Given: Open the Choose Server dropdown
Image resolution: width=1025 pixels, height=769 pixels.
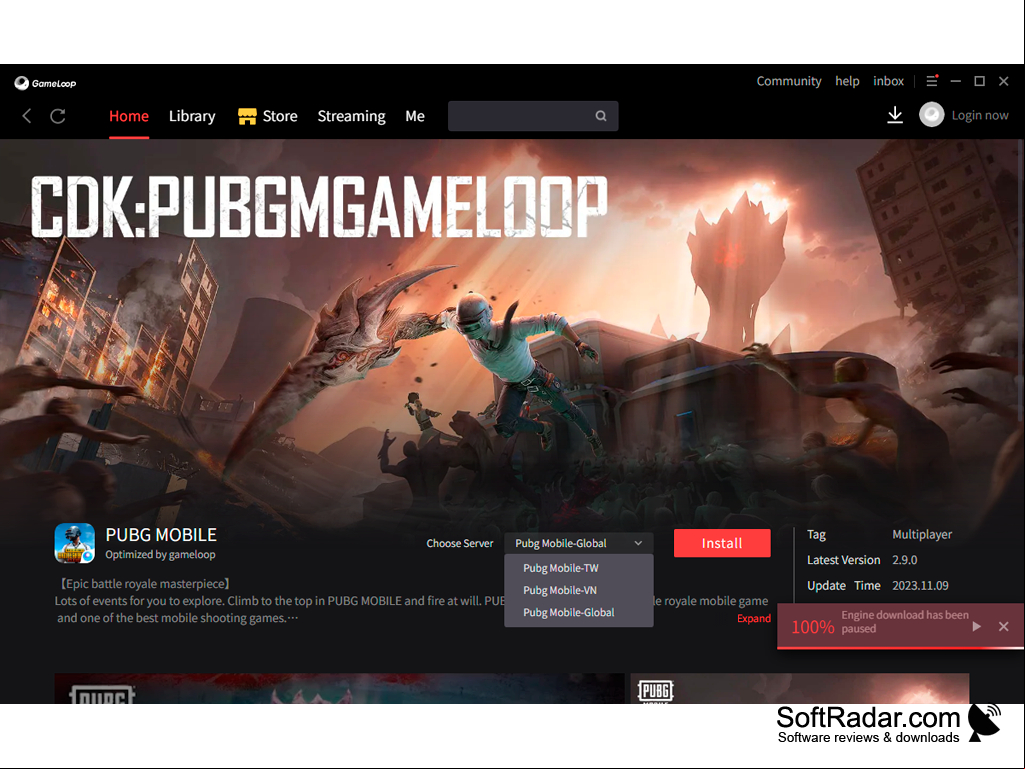Looking at the screenshot, I should click(579, 543).
